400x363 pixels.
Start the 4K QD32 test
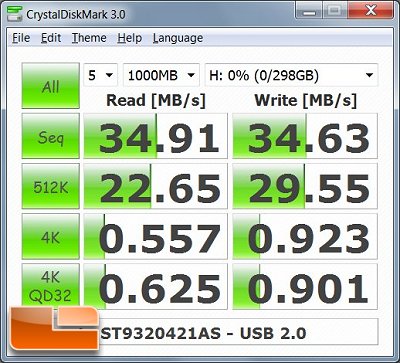pyautogui.click(x=51, y=286)
